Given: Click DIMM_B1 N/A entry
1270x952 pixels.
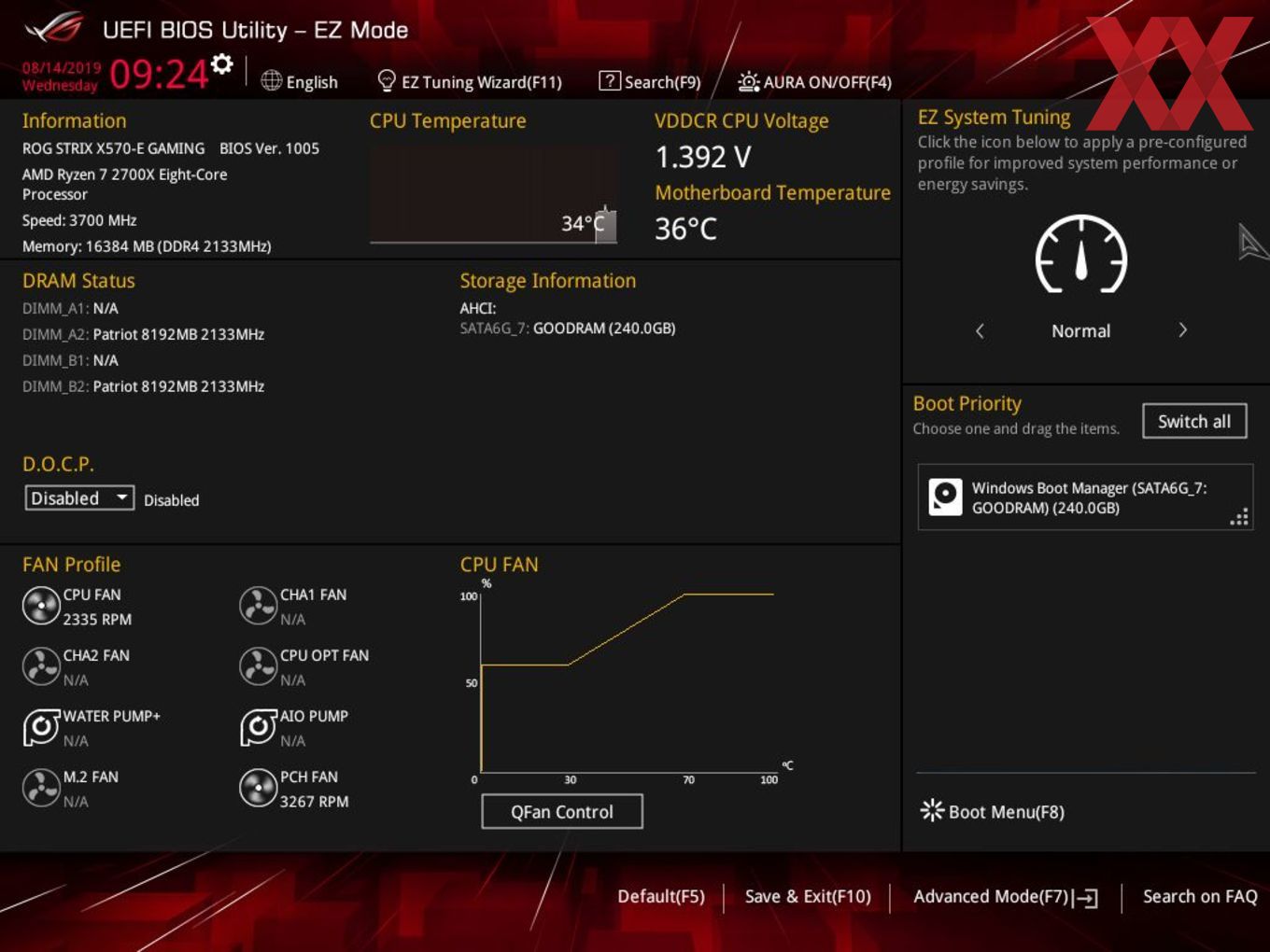Looking at the screenshot, I should [x=70, y=360].
